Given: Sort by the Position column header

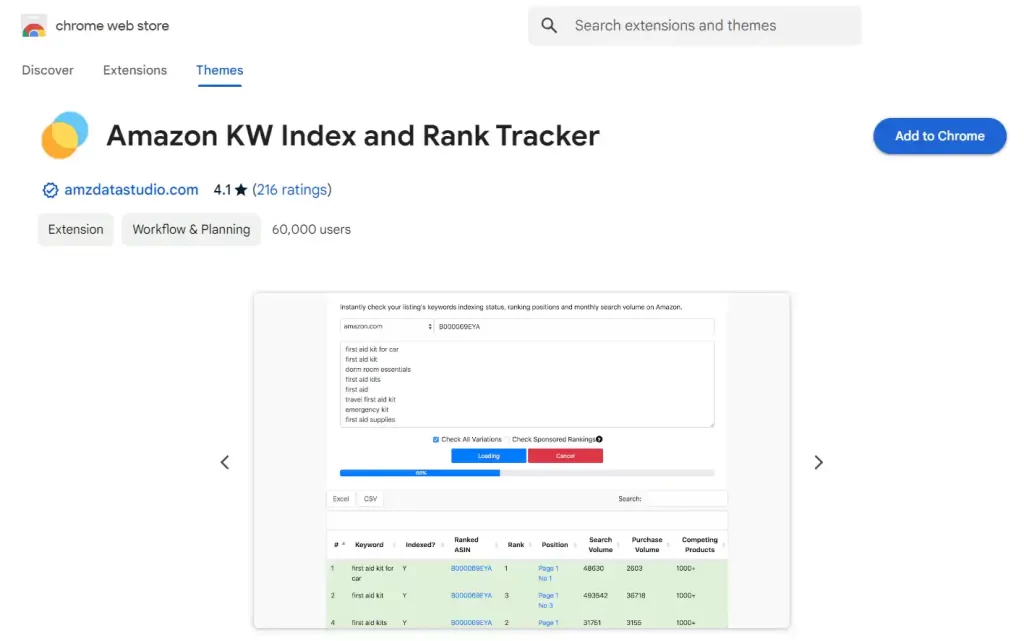Looking at the screenshot, I should (554, 545).
